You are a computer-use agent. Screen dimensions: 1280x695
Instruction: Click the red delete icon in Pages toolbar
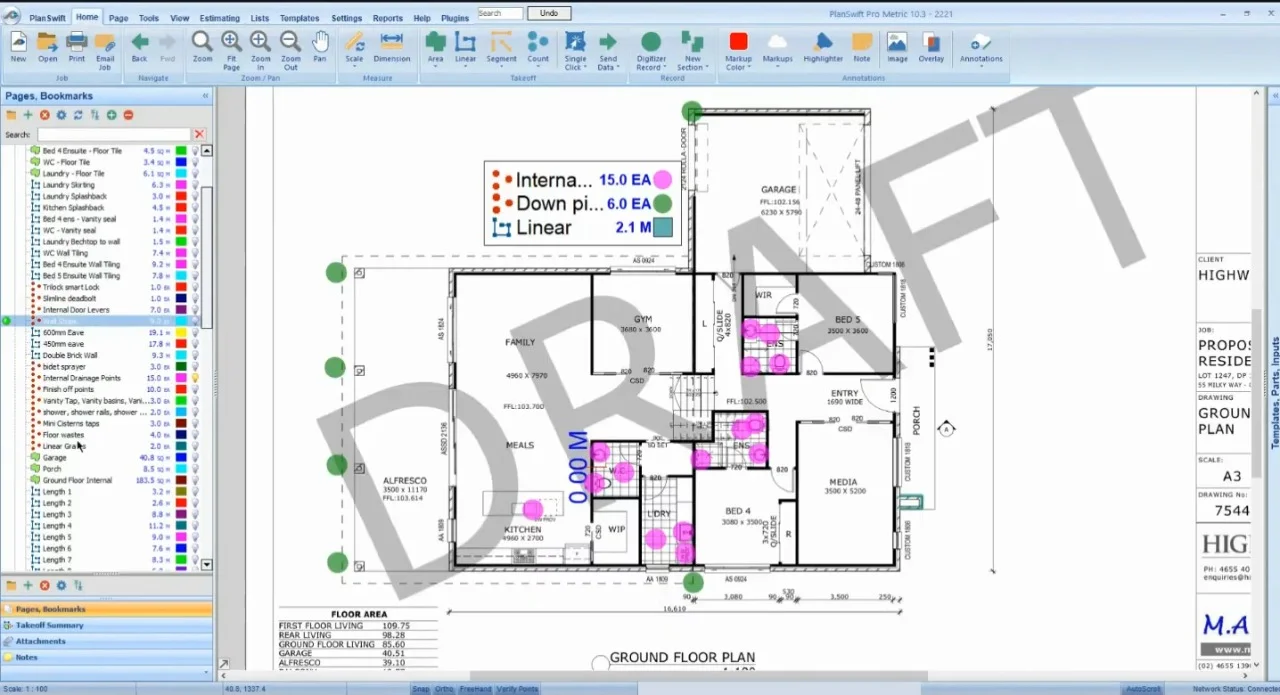point(44,115)
